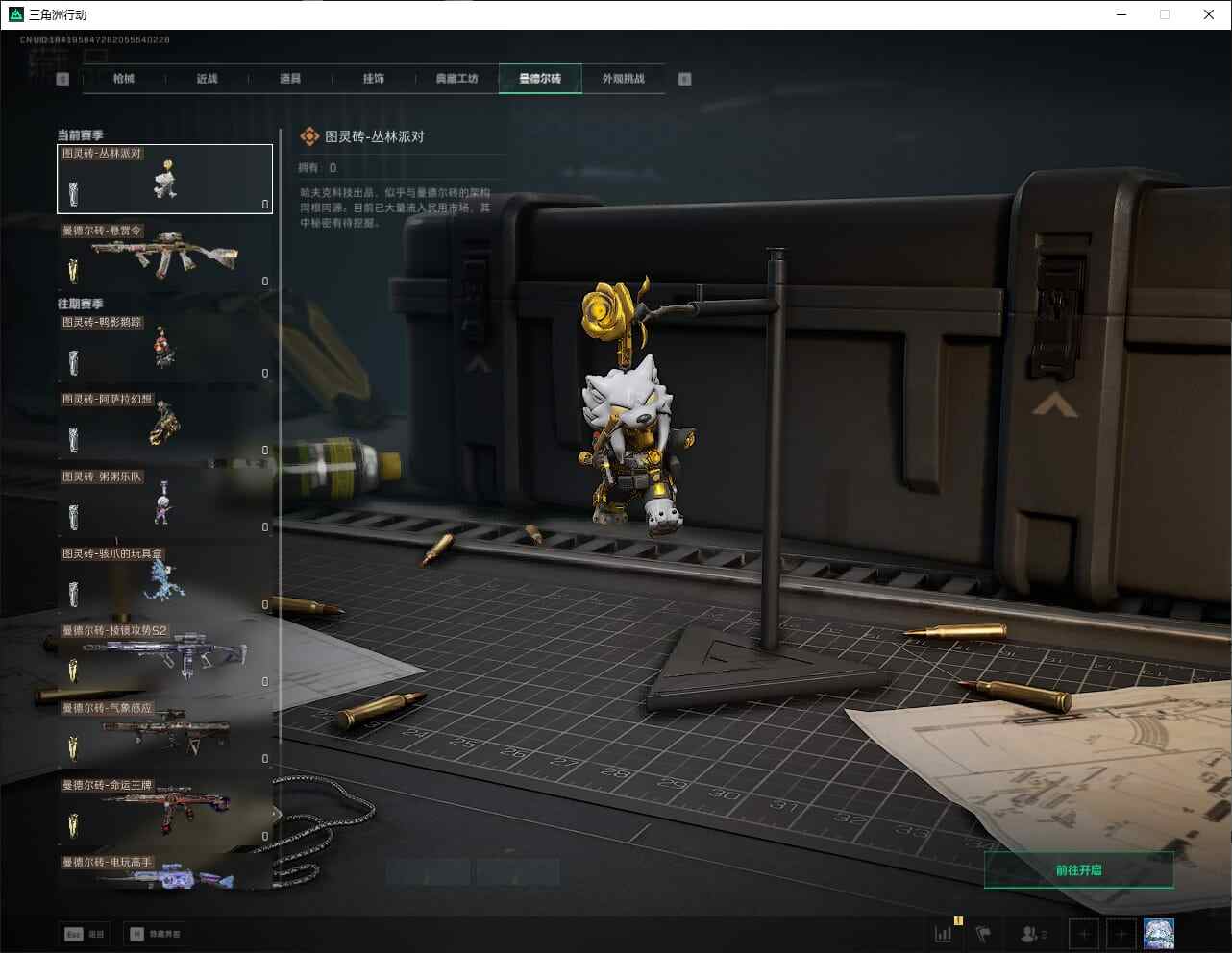Choose the 图灵砖-粥粥乐队 item
The width and height of the screenshot is (1232, 953).
tap(165, 501)
